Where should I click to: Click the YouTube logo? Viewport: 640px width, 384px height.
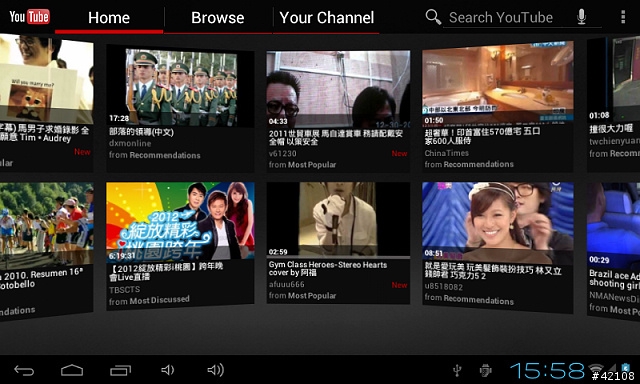[x=29, y=17]
